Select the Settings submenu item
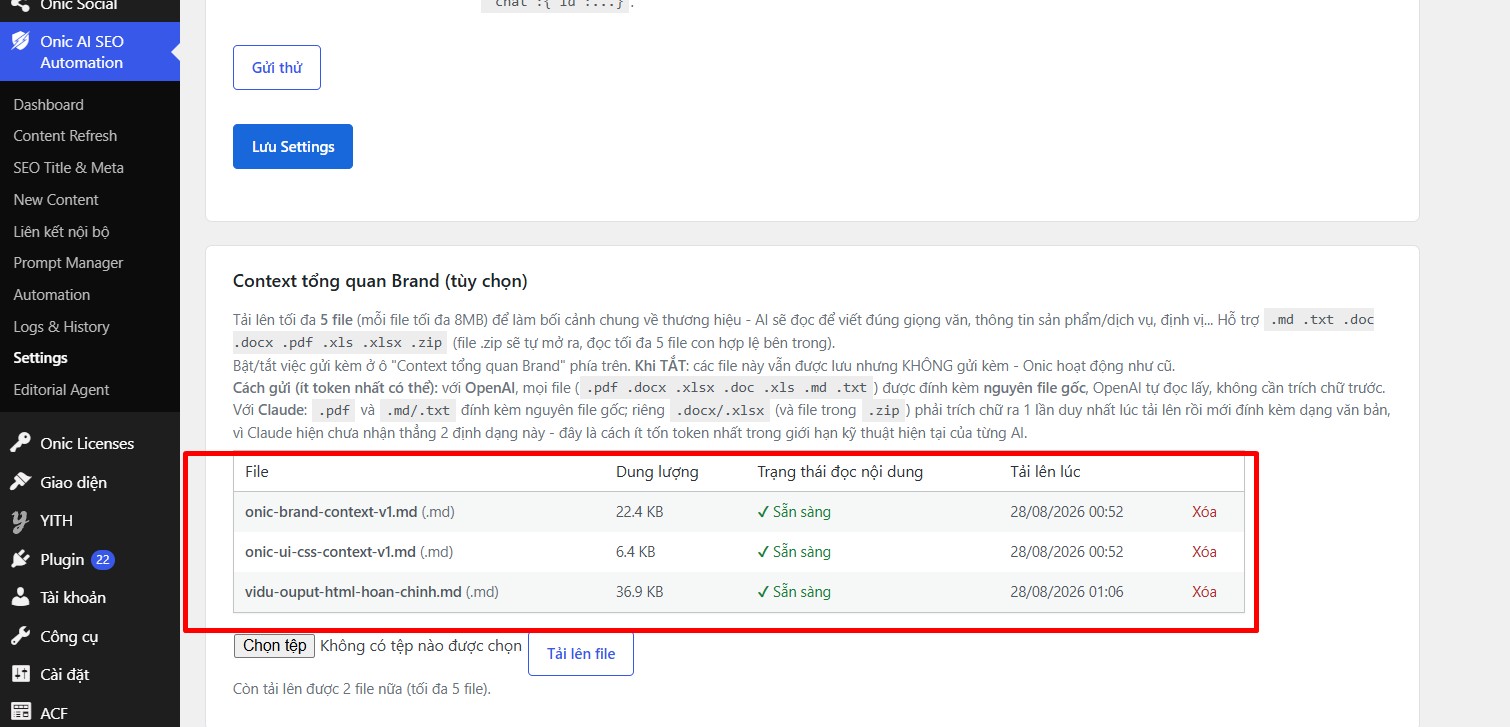 (x=40, y=358)
